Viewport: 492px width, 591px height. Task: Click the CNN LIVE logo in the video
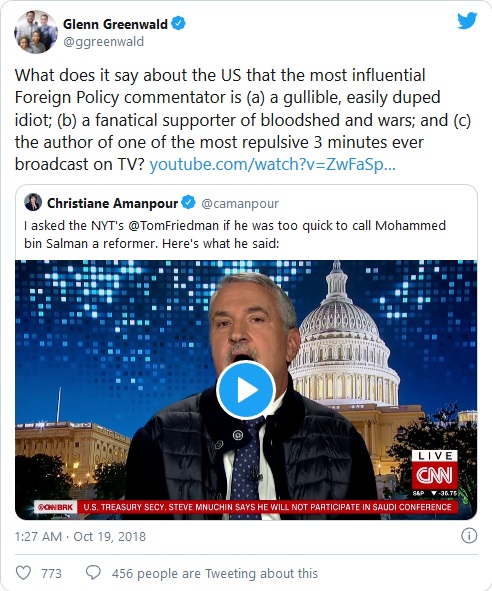point(434,469)
